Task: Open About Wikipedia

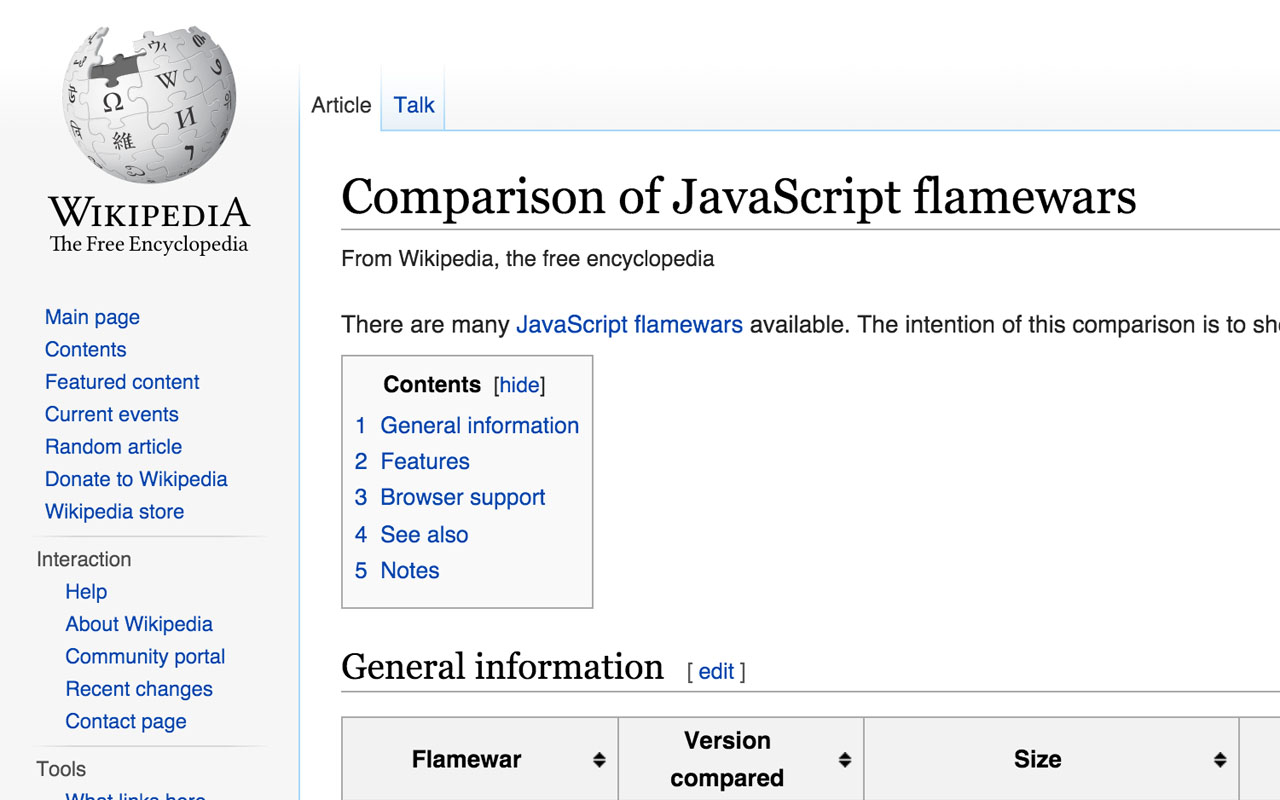Action: click(x=139, y=624)
